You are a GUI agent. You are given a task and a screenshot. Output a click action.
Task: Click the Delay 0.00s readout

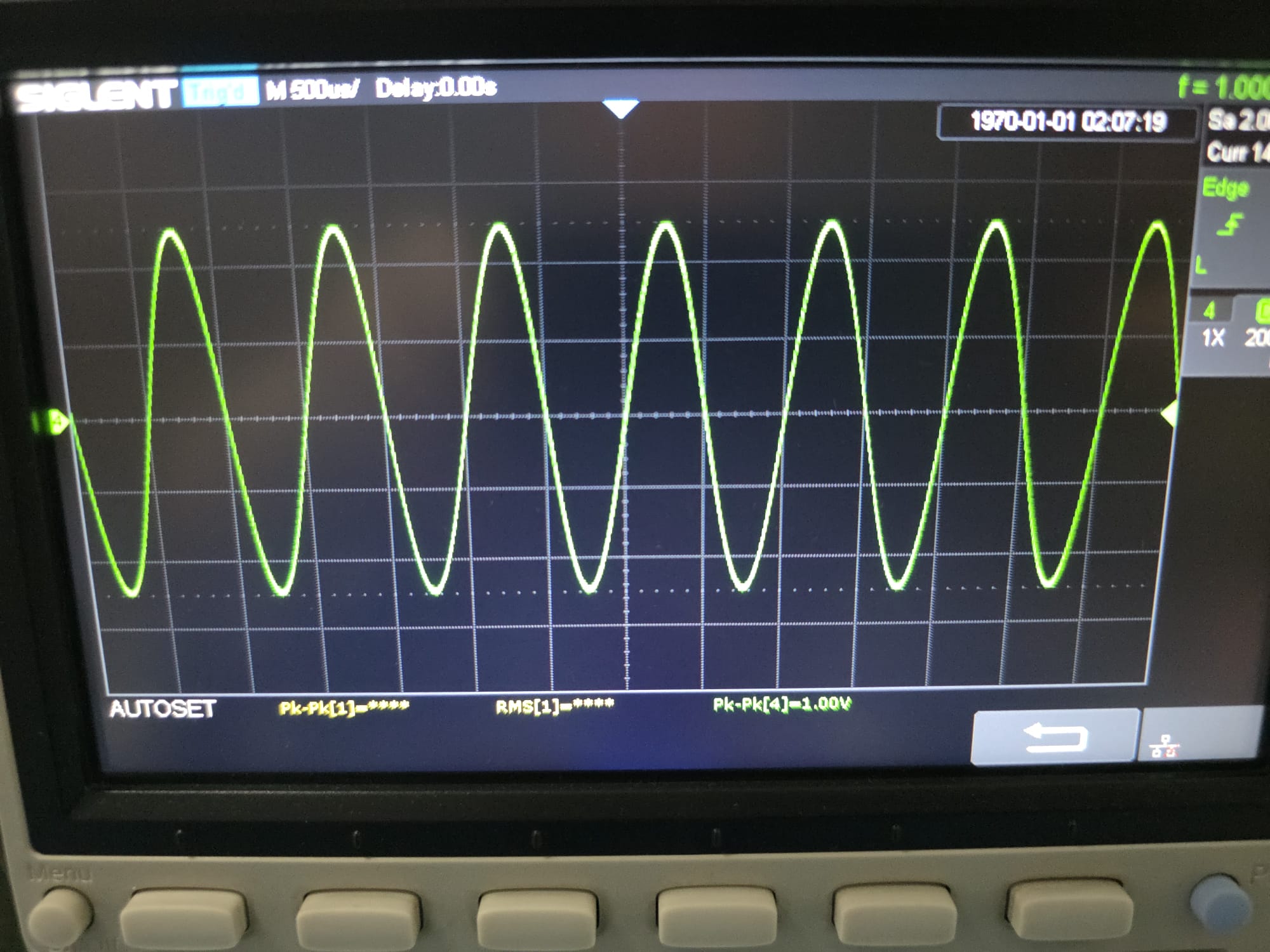tap(436, 88)
